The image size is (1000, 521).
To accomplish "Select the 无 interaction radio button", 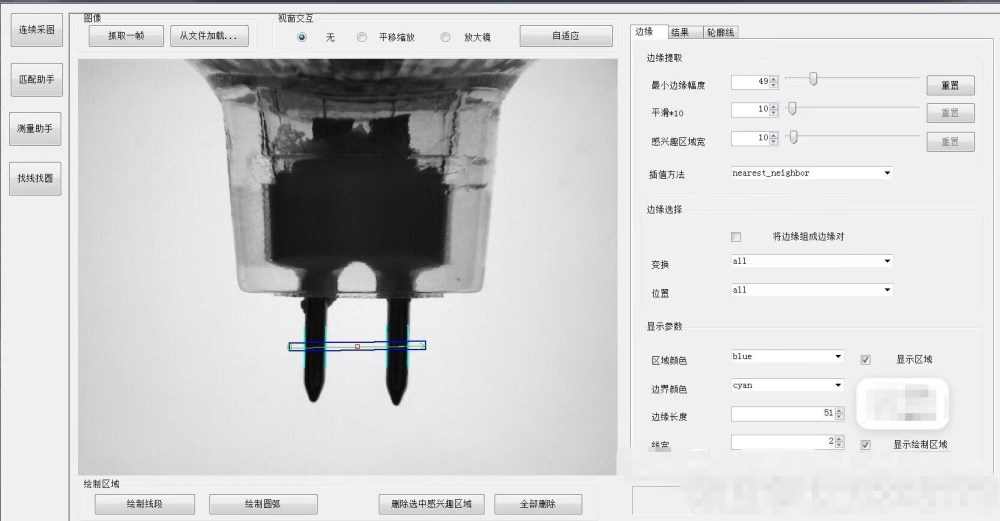I will pyautogui.click(x=302, y=37).
